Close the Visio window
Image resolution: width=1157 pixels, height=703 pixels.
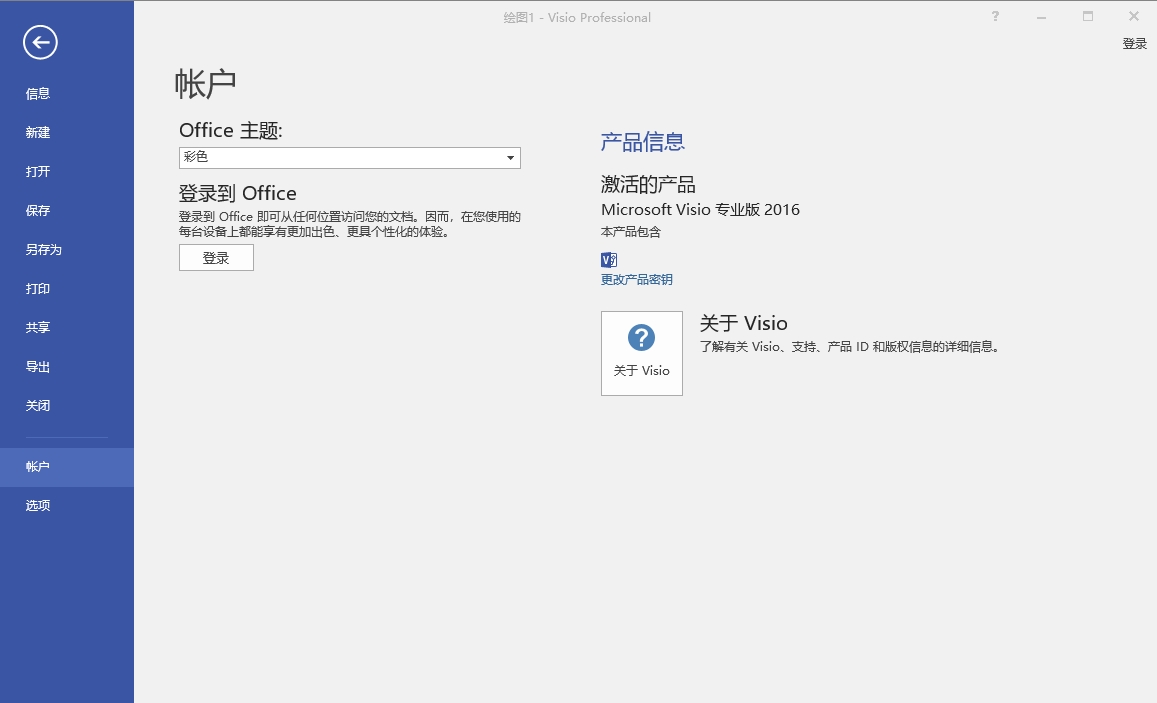pos(1134,17)
